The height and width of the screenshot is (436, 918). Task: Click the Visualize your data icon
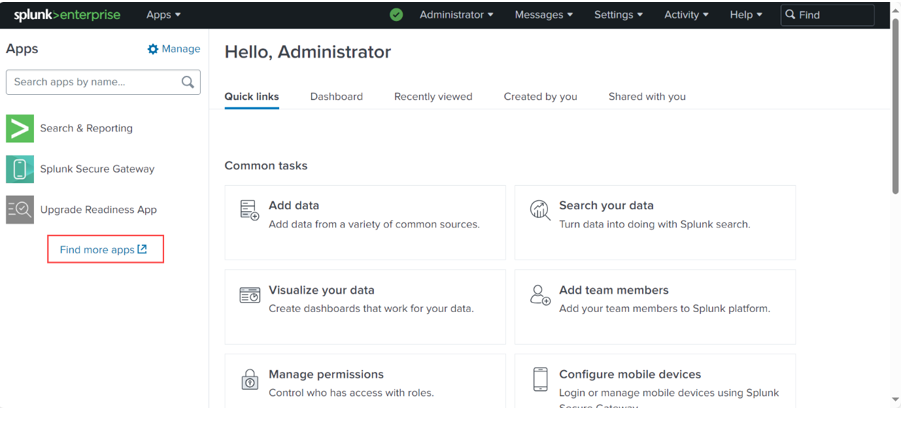point(249,295)
